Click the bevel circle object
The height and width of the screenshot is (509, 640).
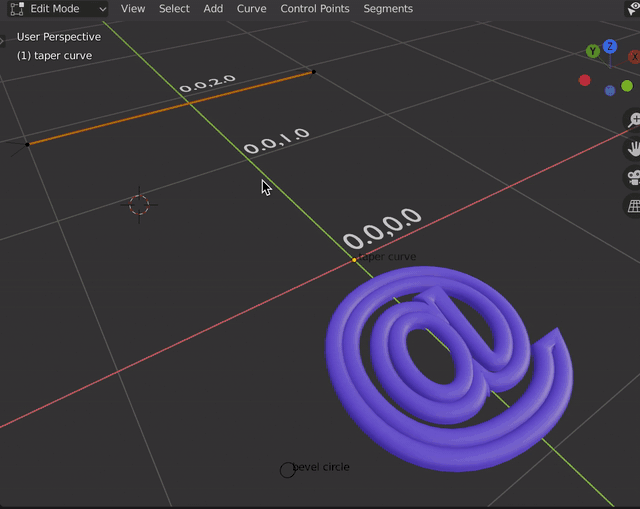pos(287,470)
